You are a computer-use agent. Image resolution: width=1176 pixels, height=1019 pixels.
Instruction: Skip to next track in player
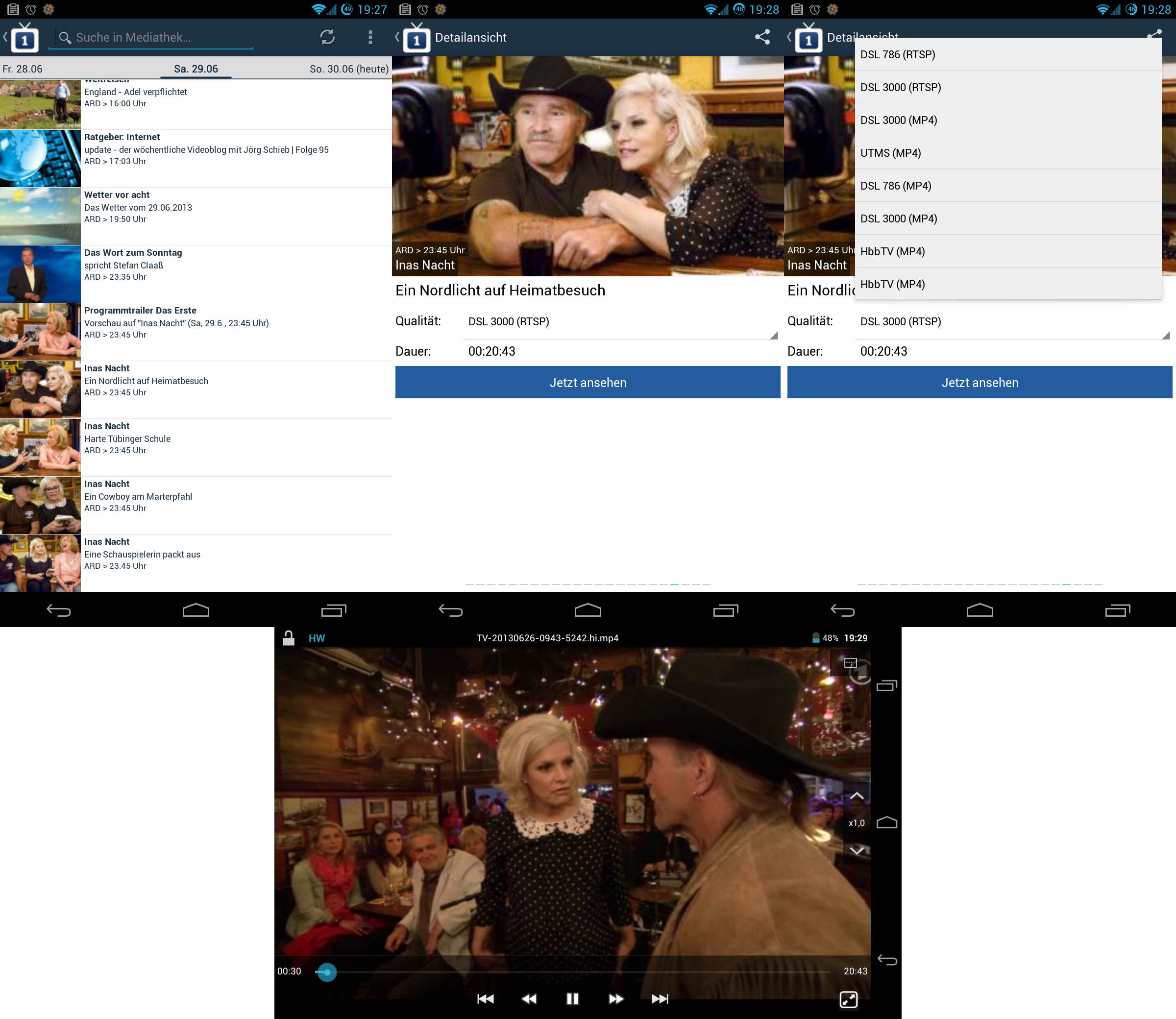click(x=660, y=999)
